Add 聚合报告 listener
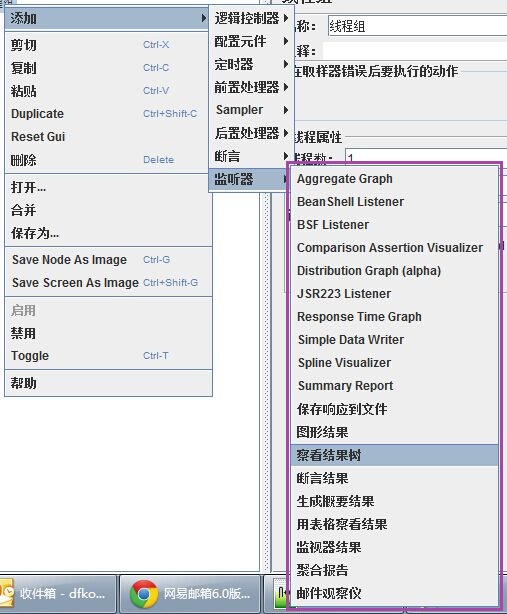 (394, 570)
